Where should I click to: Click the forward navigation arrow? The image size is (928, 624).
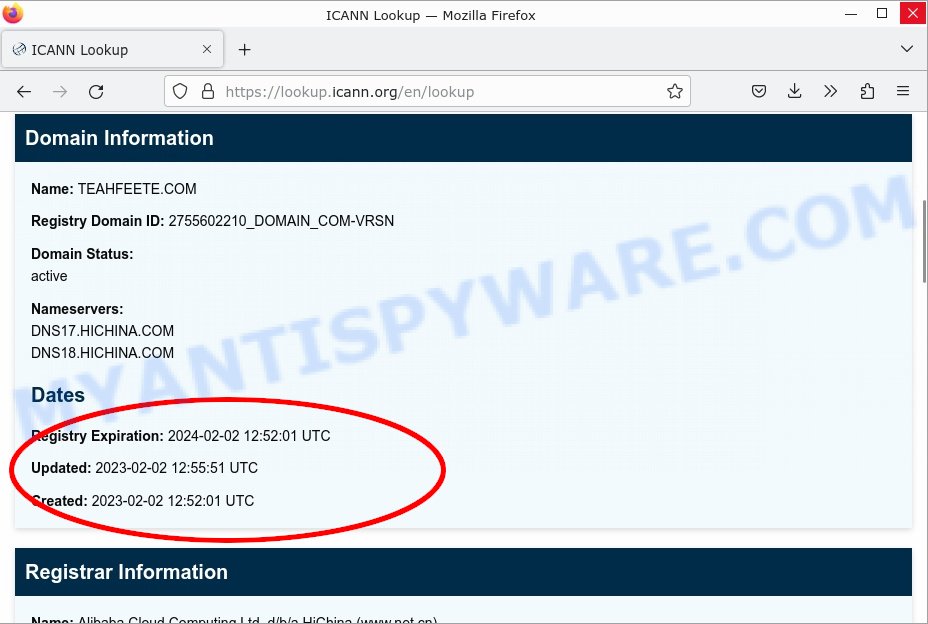click(x=60, y=92)
